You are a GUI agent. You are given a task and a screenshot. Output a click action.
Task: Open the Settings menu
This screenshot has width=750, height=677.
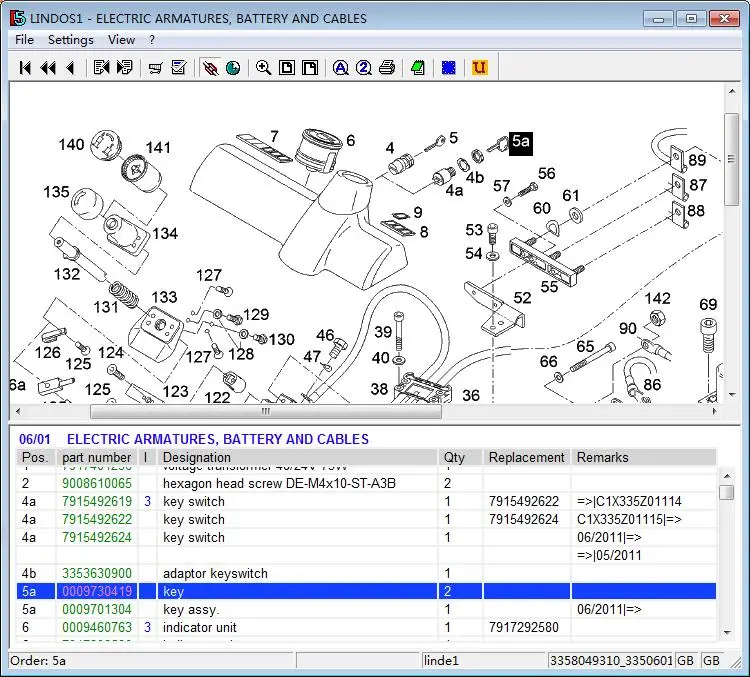(x=70, y=40)
